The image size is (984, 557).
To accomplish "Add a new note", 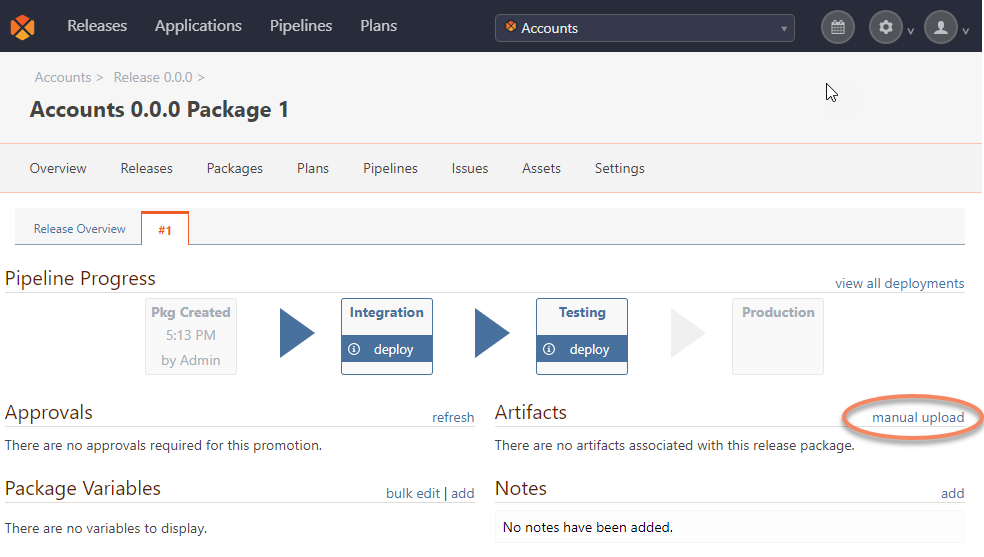I will click(952, 493).
